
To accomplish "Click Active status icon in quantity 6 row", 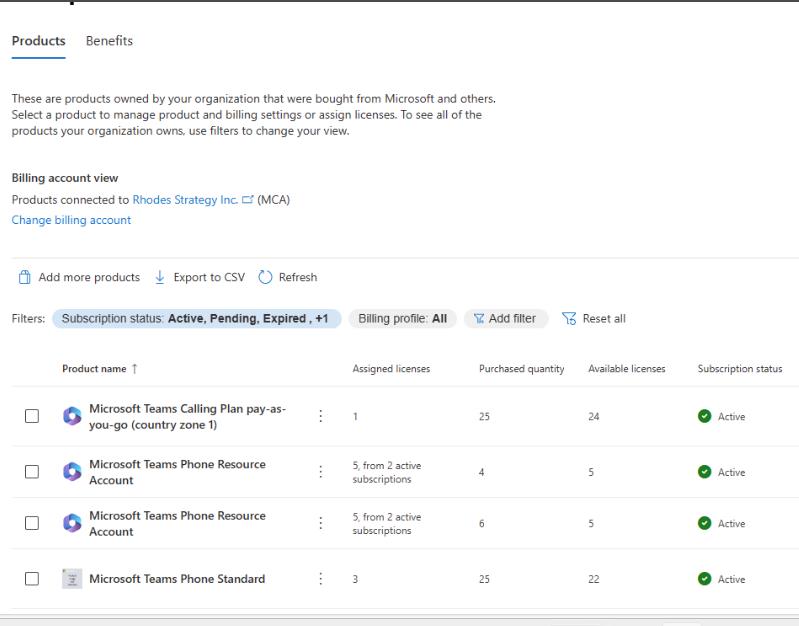I will pyautogui.click(x=705, y=523).
